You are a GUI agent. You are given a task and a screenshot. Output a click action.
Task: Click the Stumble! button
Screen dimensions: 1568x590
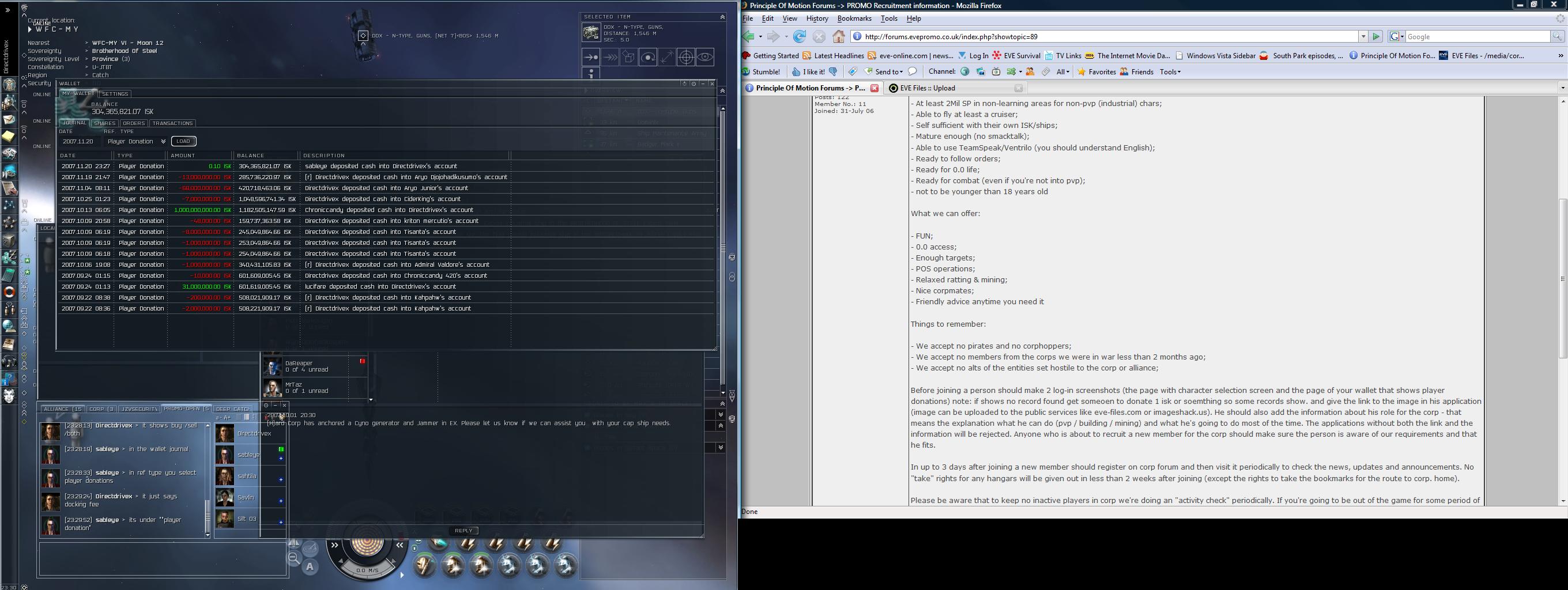pyautogui.click(x=761, y=72)
